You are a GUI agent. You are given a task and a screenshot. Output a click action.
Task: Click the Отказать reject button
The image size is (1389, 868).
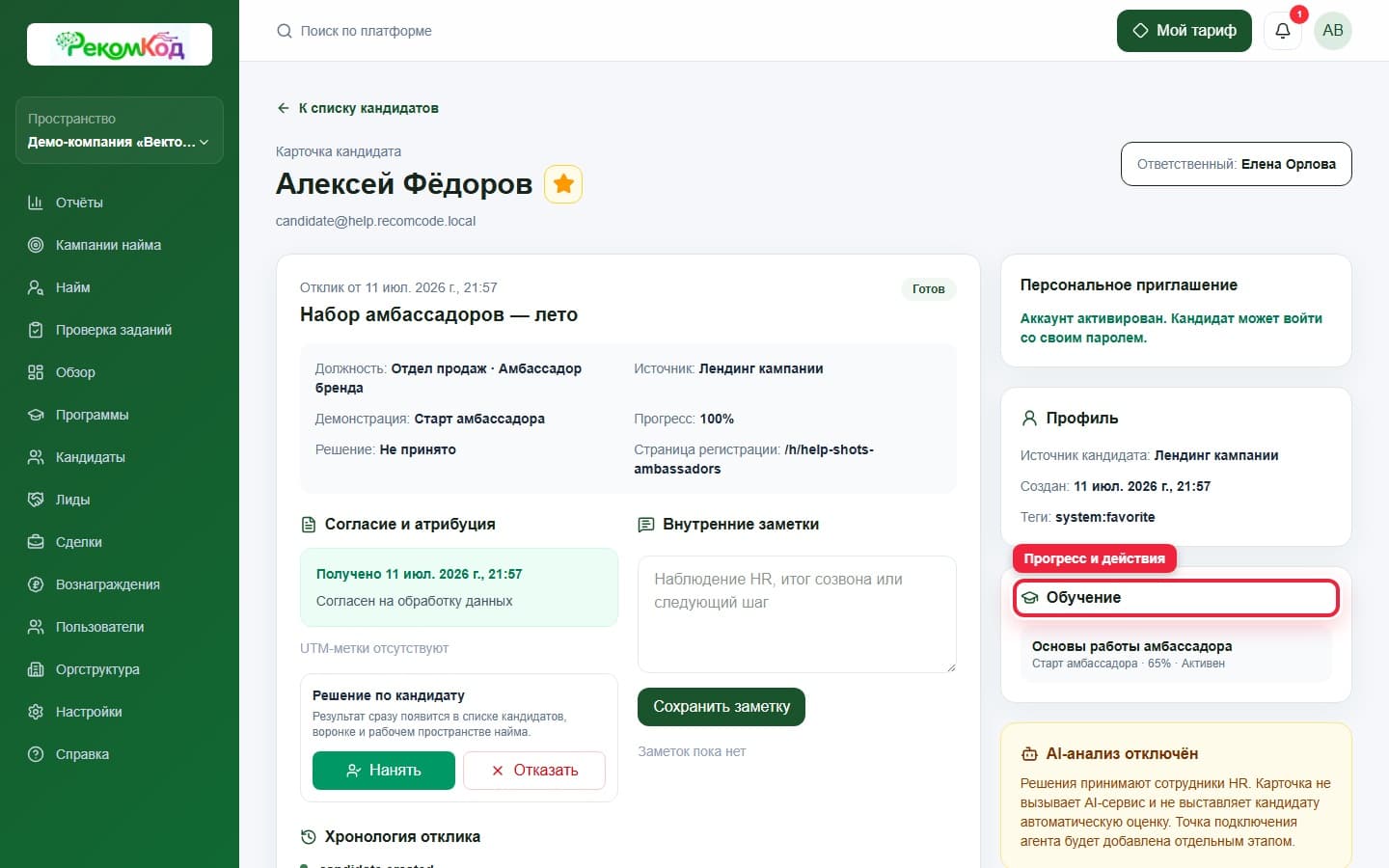click(534, 771)
